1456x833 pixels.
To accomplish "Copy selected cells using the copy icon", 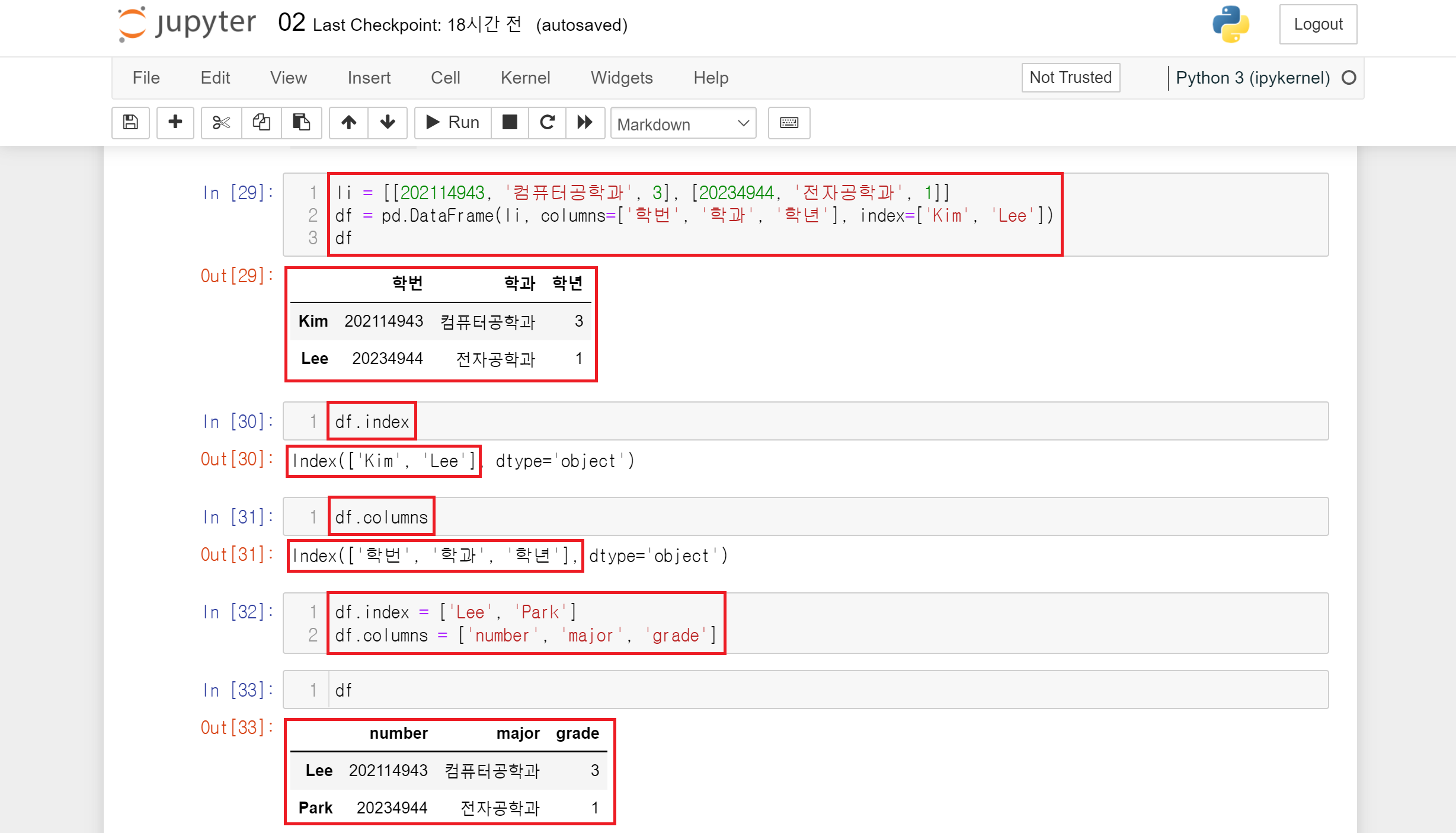I will (261, 123).
